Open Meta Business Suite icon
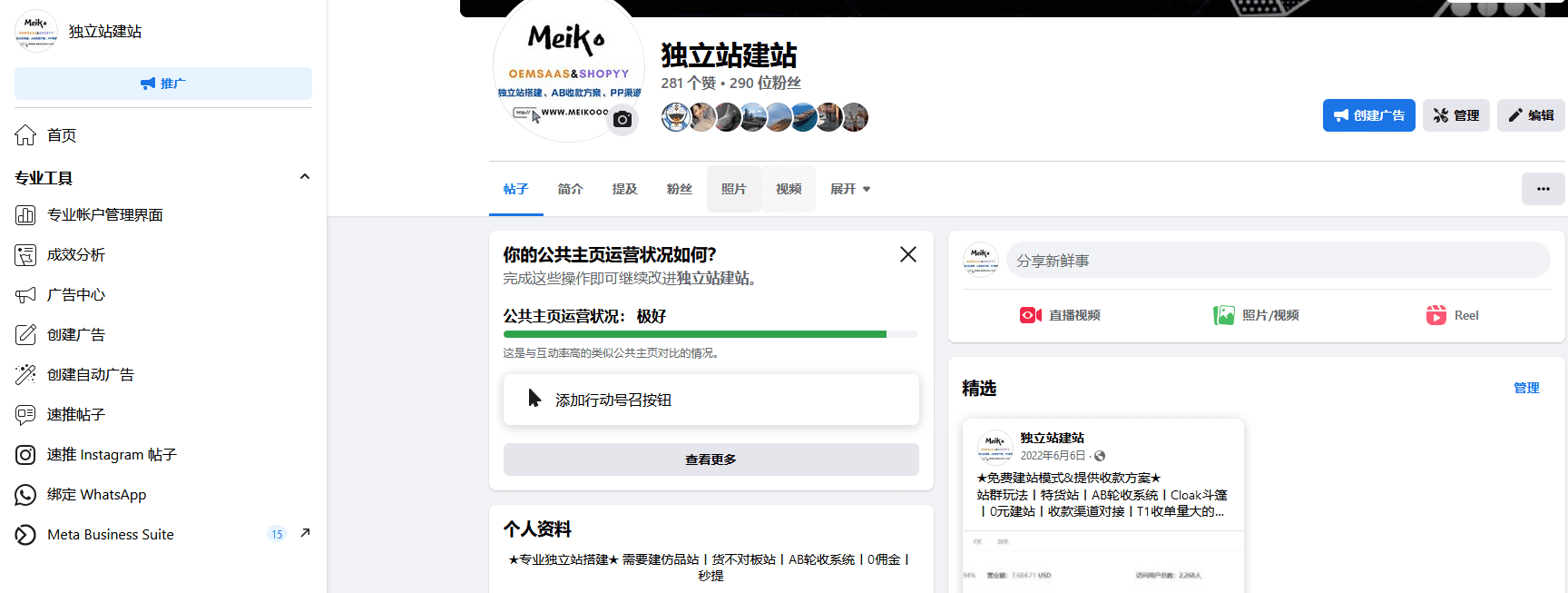 pos(25,535)
